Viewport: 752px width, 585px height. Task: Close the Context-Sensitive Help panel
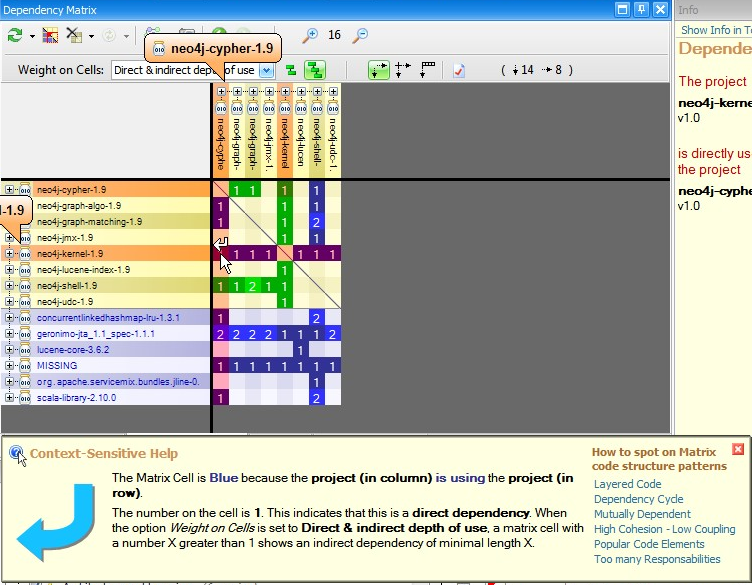pos(738,449)
